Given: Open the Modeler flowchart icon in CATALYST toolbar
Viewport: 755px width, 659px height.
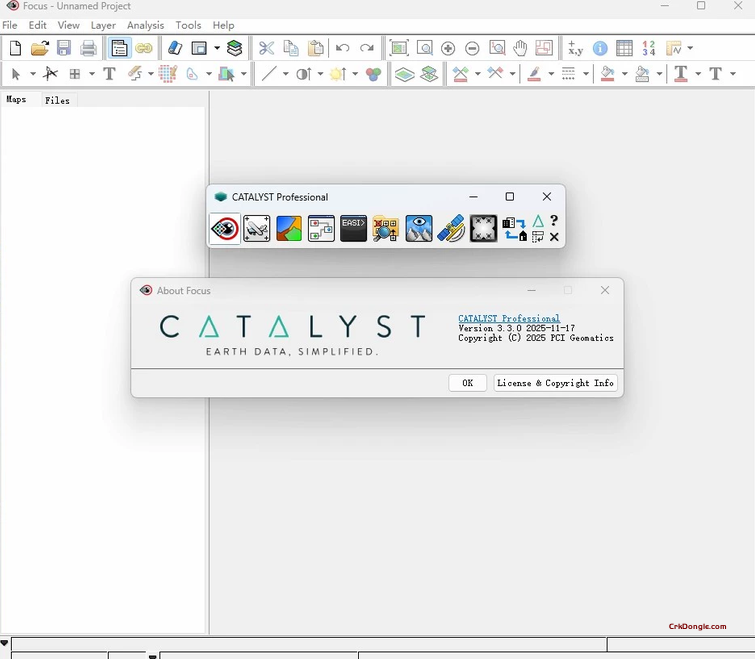Looking at the screenshot, I should click(x=321, y=229).
